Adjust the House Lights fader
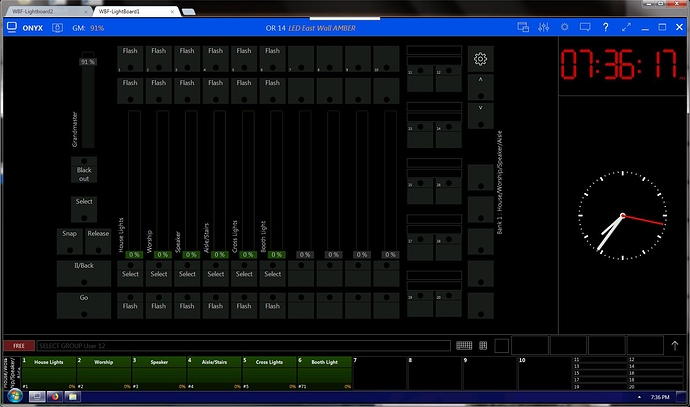The width and height of the screenshot is (690, 407). click(x=134, y=185)
